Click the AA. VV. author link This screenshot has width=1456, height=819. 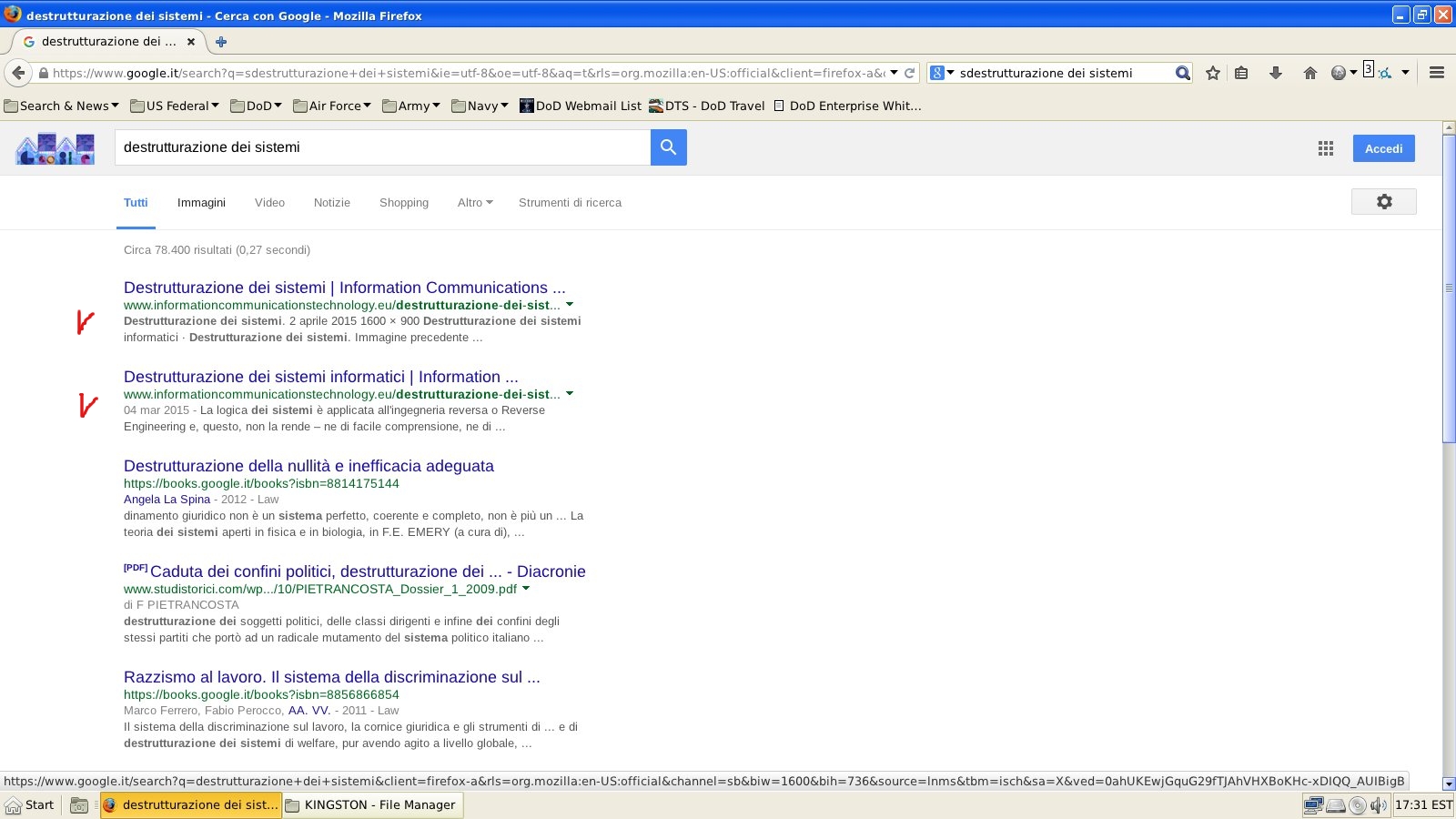tap(309, 711)
